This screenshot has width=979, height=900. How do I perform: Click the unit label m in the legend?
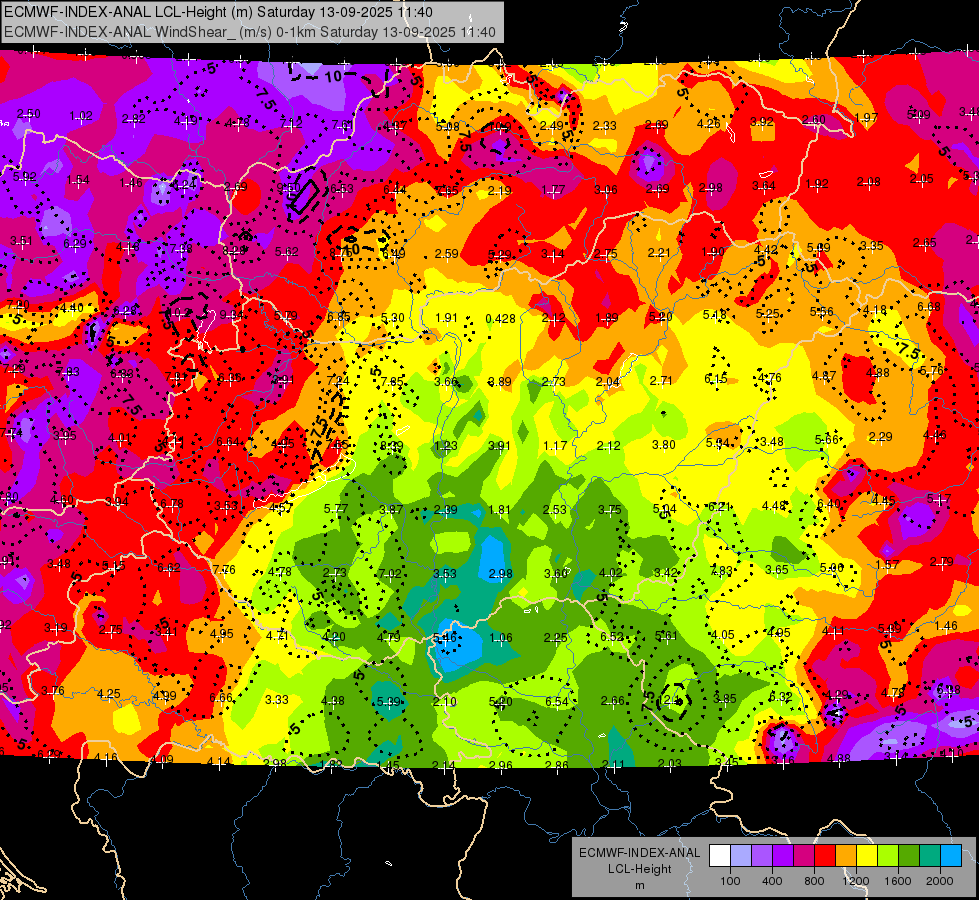click(x=639, y=885)
